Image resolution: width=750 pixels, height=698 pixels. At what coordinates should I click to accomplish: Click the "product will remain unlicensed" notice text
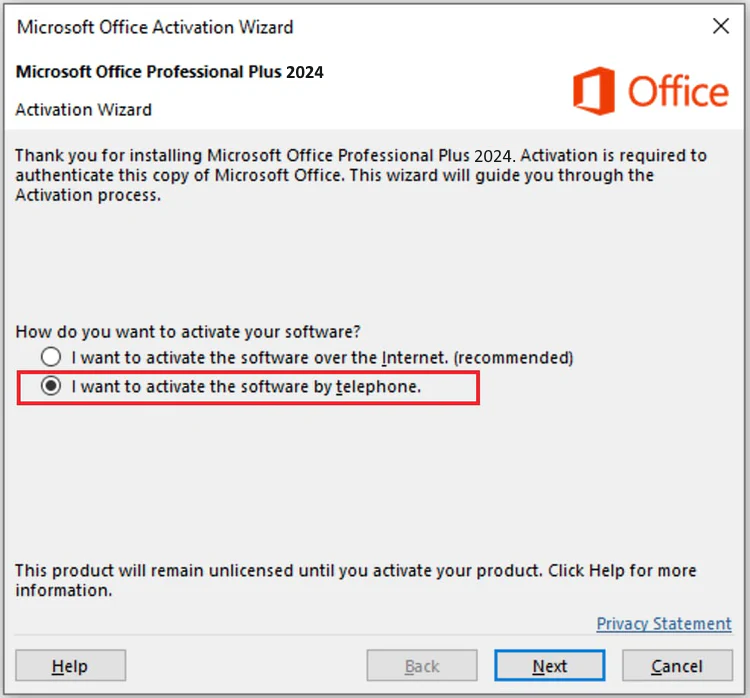[355, 580]
